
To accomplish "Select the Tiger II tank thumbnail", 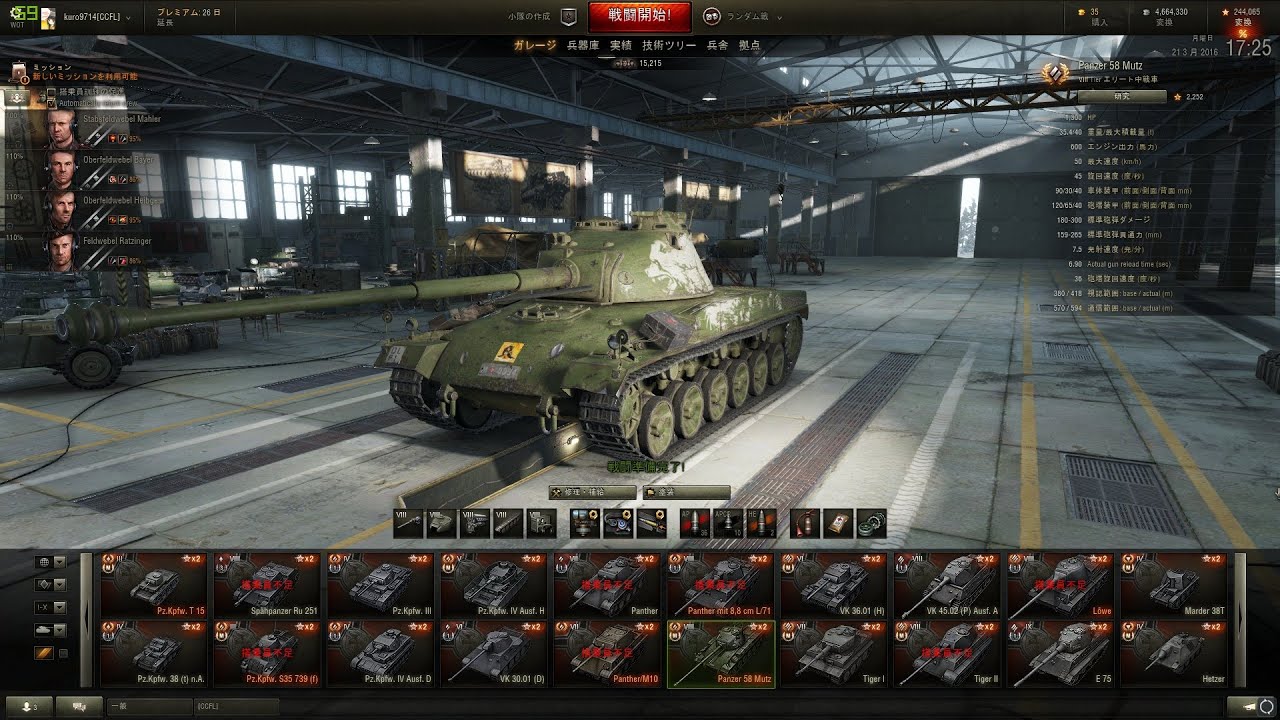I will point(947,653).
